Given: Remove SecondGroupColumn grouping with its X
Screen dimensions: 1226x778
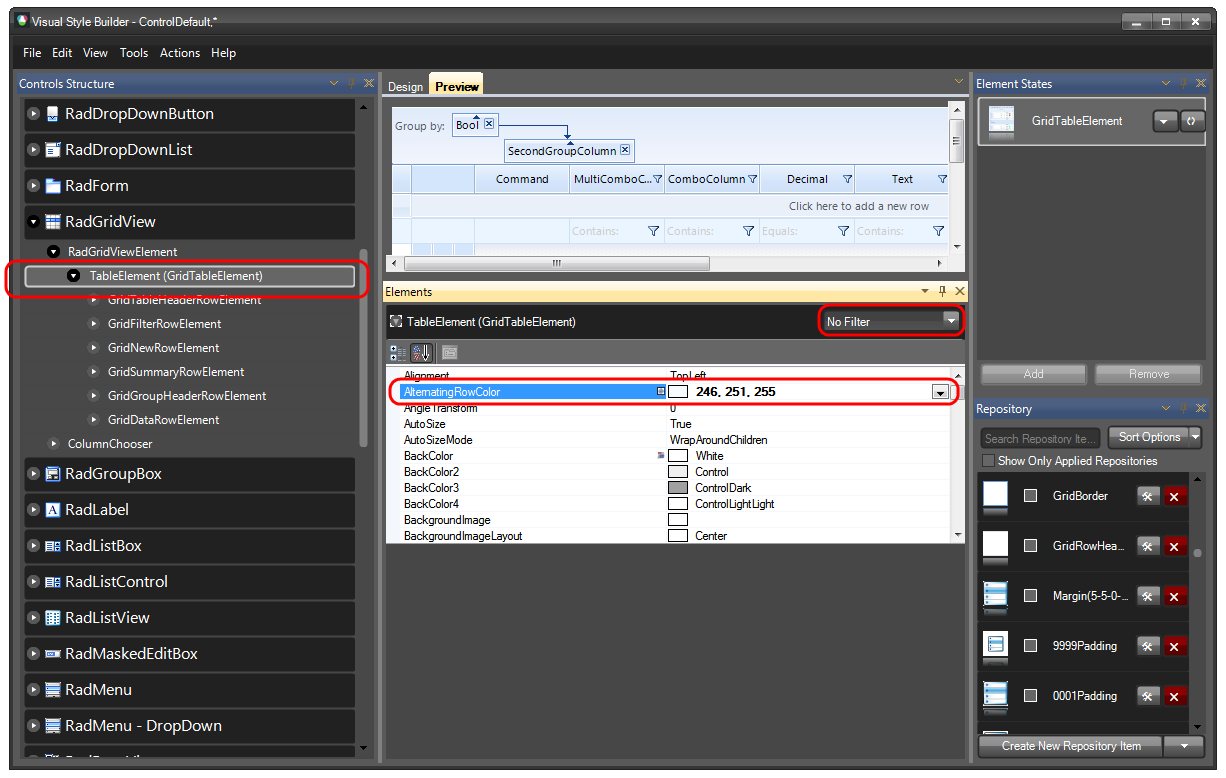Looking at the screenshot, I should [625, 150].
